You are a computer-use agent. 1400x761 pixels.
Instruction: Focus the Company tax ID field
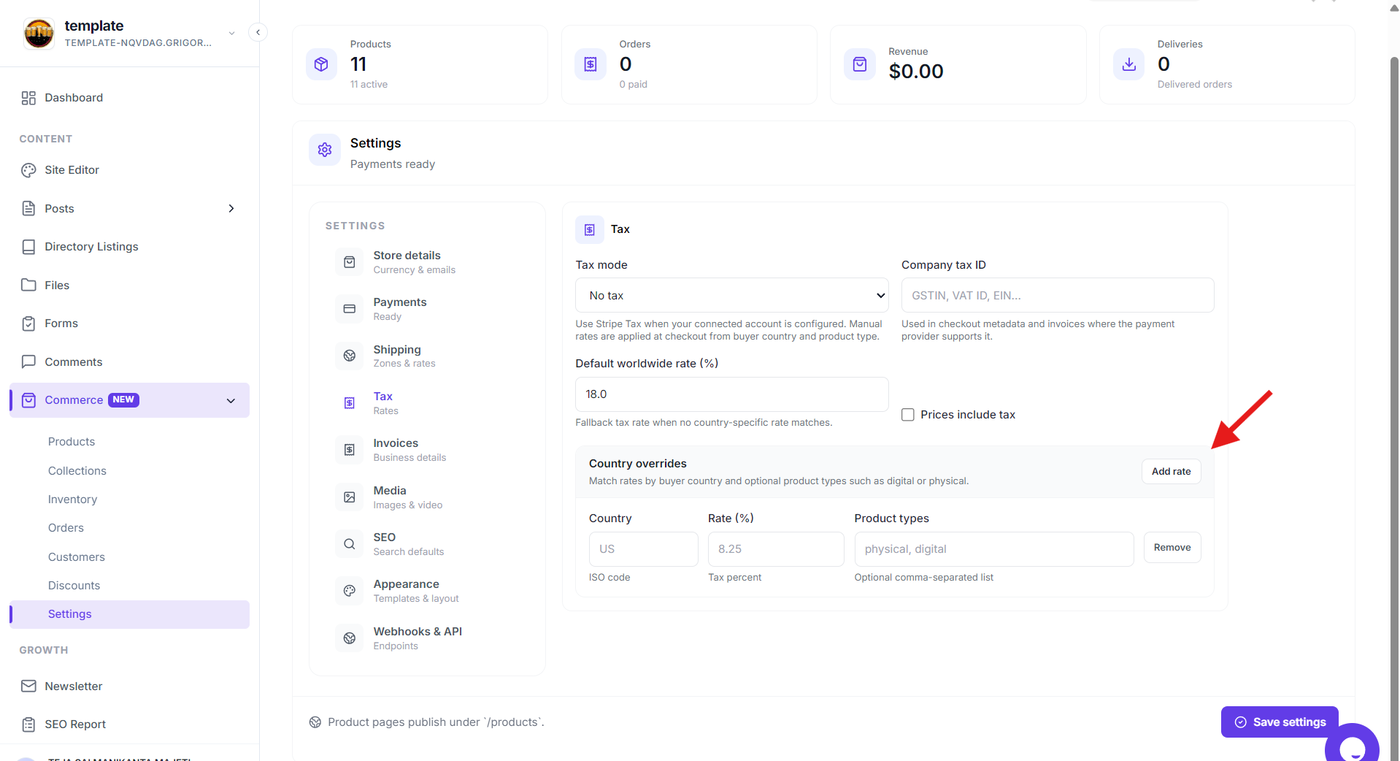(1057, 295)
